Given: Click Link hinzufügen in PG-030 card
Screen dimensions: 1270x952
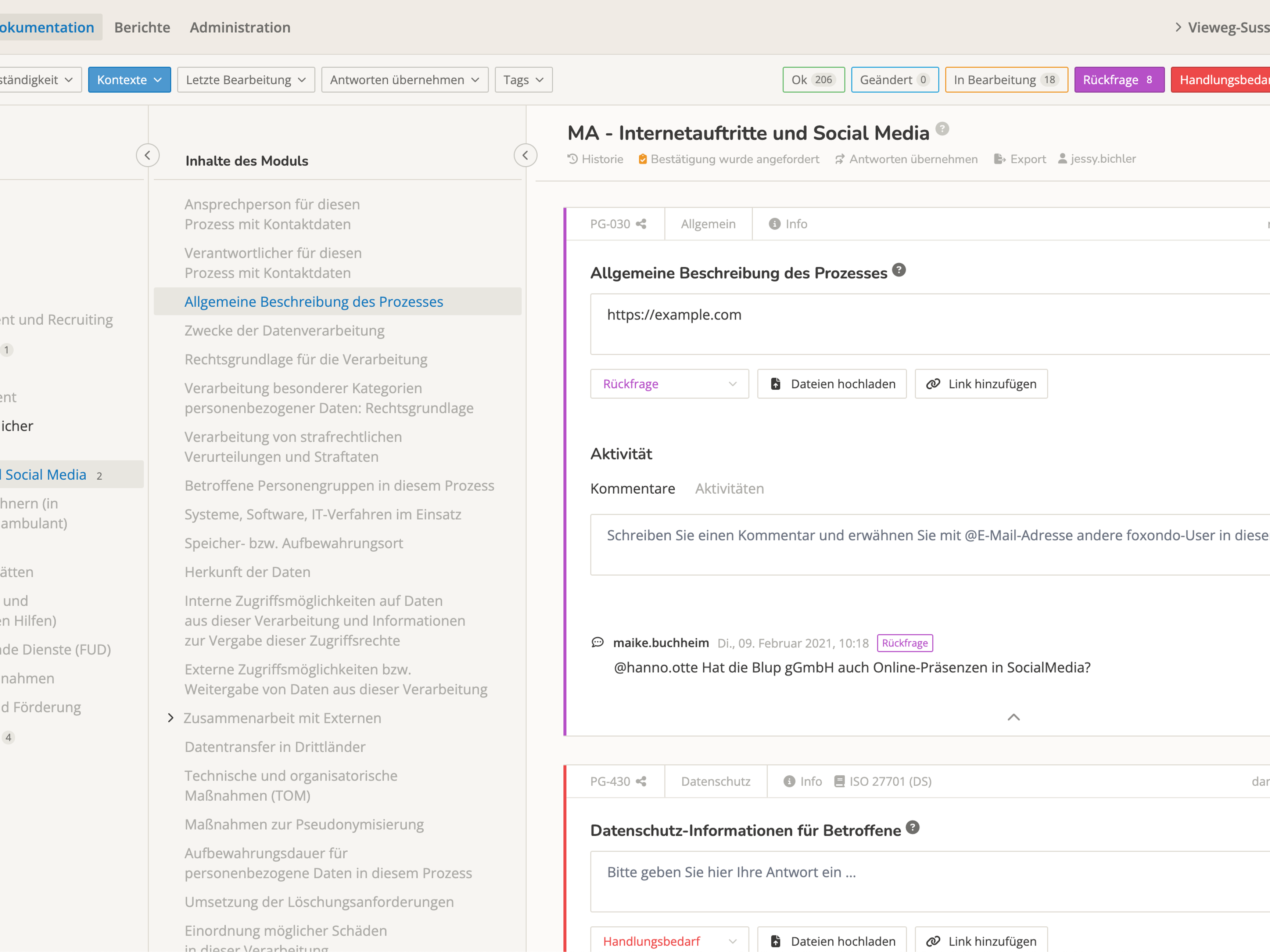Looking at the screenshot, I should [x=981, y=384].
